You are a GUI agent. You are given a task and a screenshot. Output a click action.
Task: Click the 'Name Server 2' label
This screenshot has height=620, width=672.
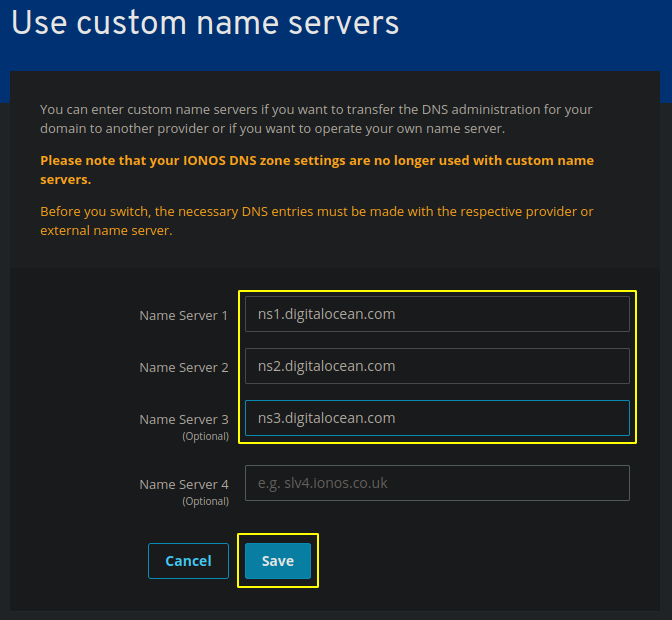[x=184, y=368]
